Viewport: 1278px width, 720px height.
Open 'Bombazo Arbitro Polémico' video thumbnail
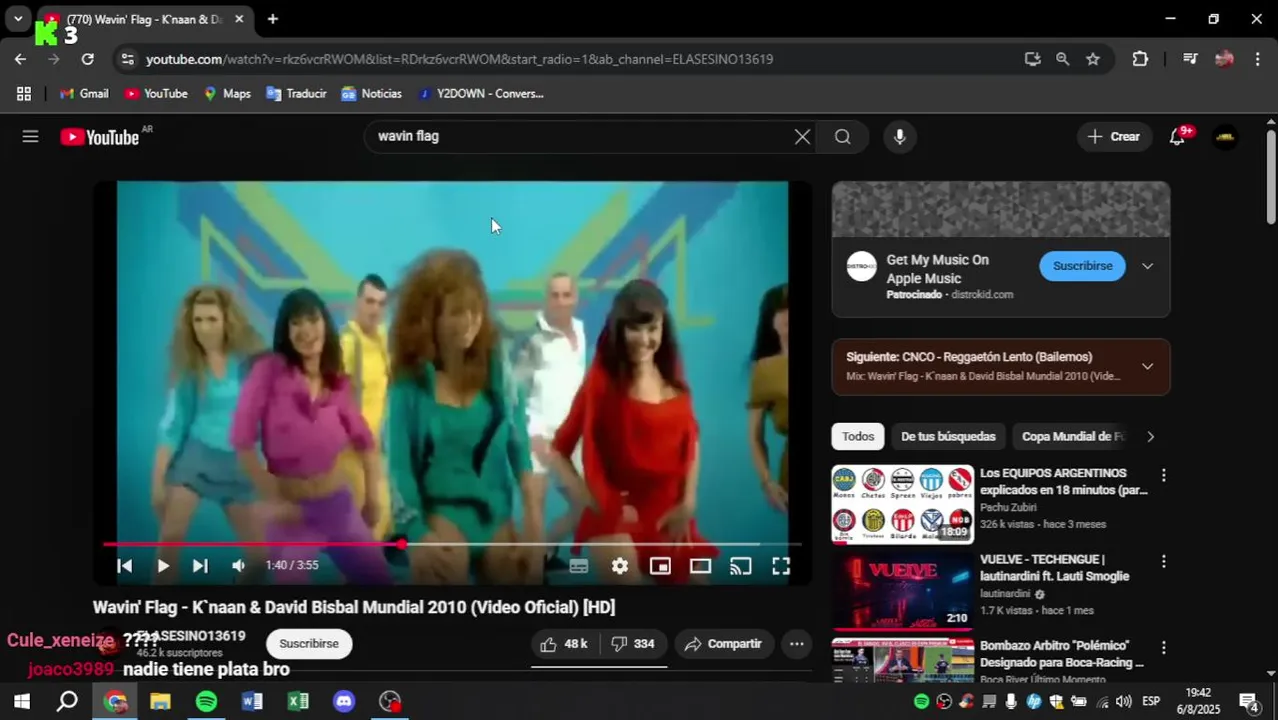pos(902,659)
